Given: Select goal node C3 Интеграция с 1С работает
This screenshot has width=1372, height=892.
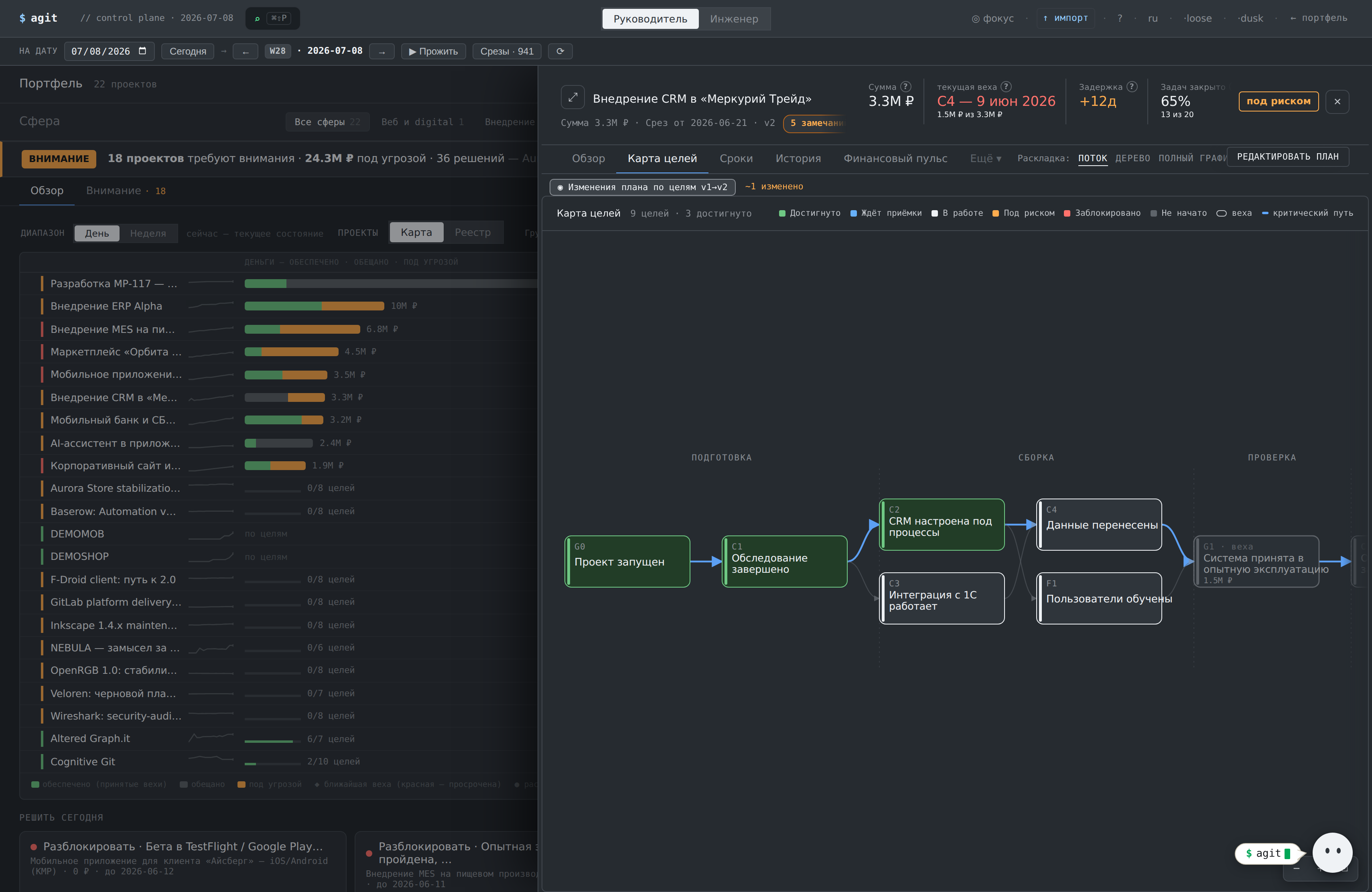Looking at the screenshot, I should pos(942,598).
